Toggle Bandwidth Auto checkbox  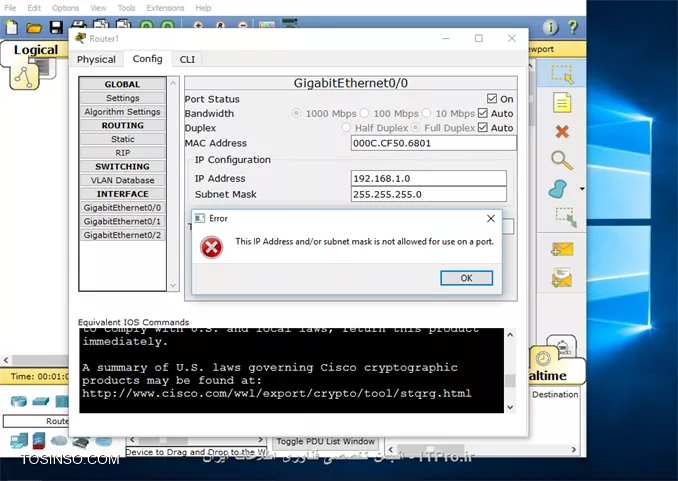[x=483, y=113]
